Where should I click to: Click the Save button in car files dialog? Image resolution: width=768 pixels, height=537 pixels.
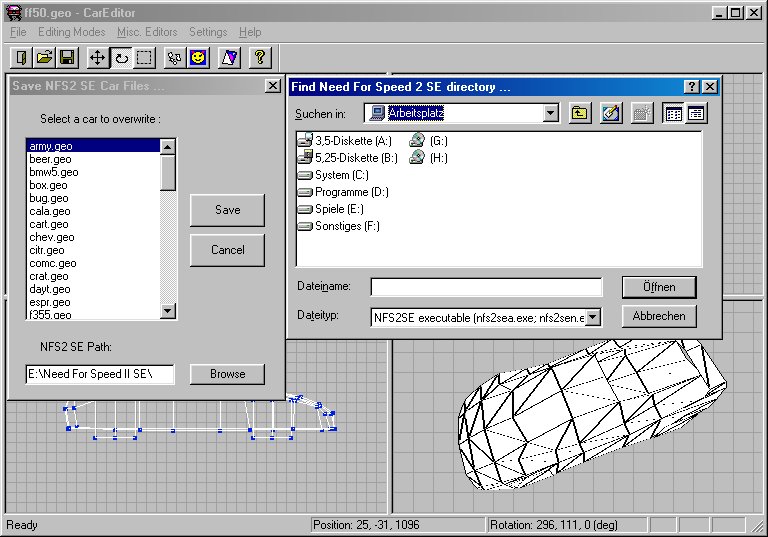pos(227,210)
